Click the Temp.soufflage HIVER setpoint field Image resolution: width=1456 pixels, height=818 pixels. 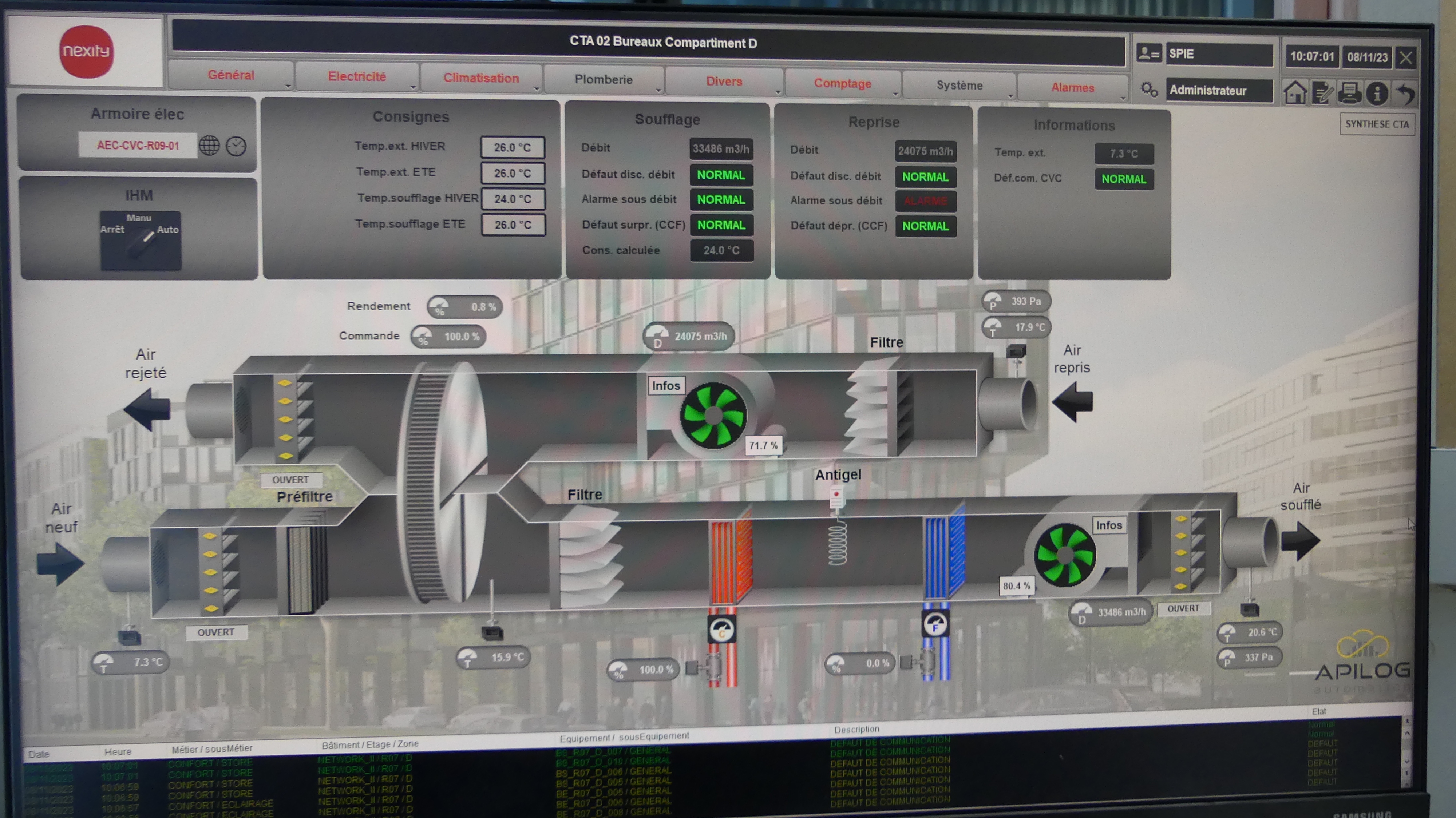513,199
